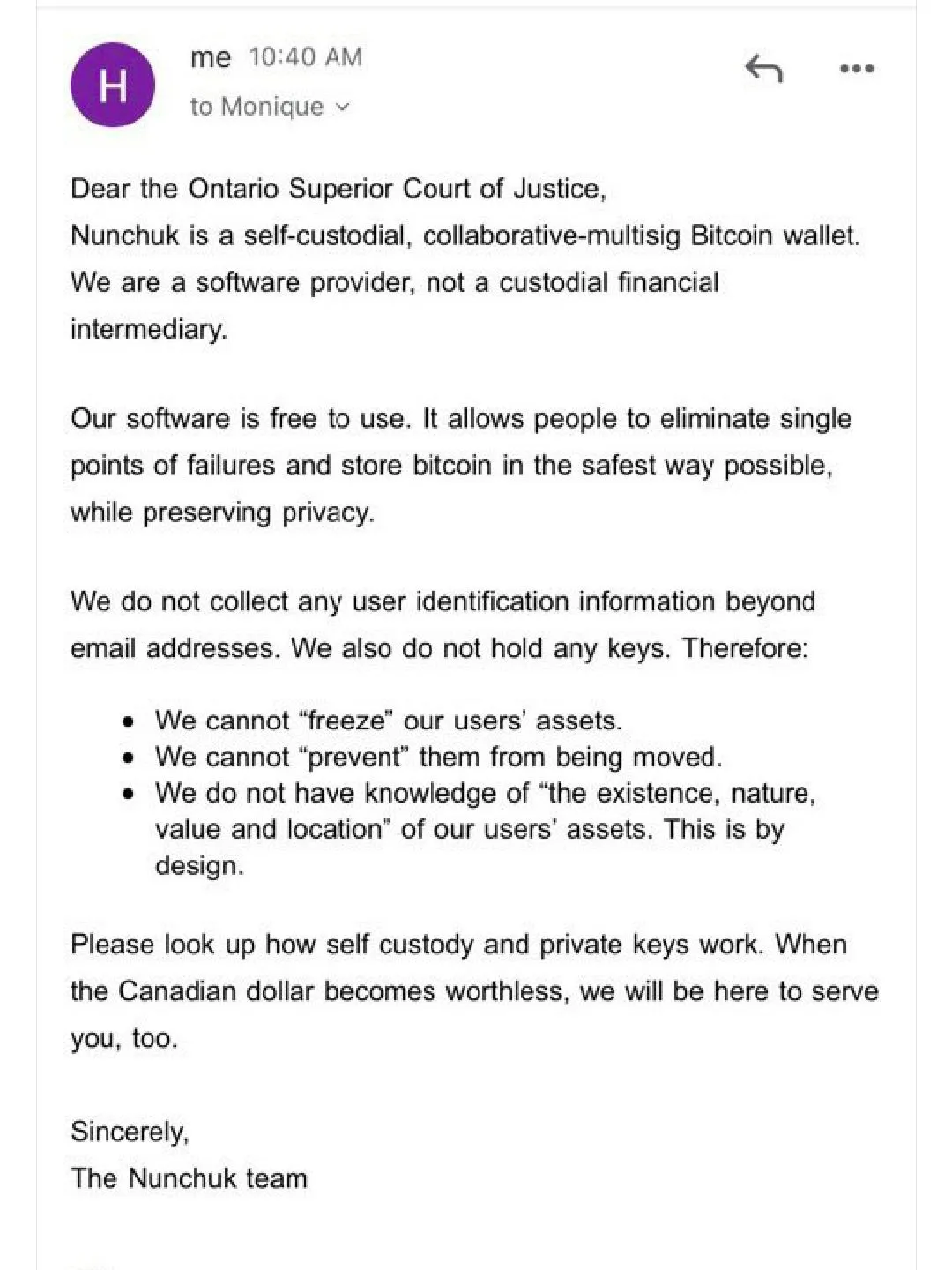Screen dimensions: 952x1270
Task: Click the "We are a software provider" line
Action: [x=394, y=282]
